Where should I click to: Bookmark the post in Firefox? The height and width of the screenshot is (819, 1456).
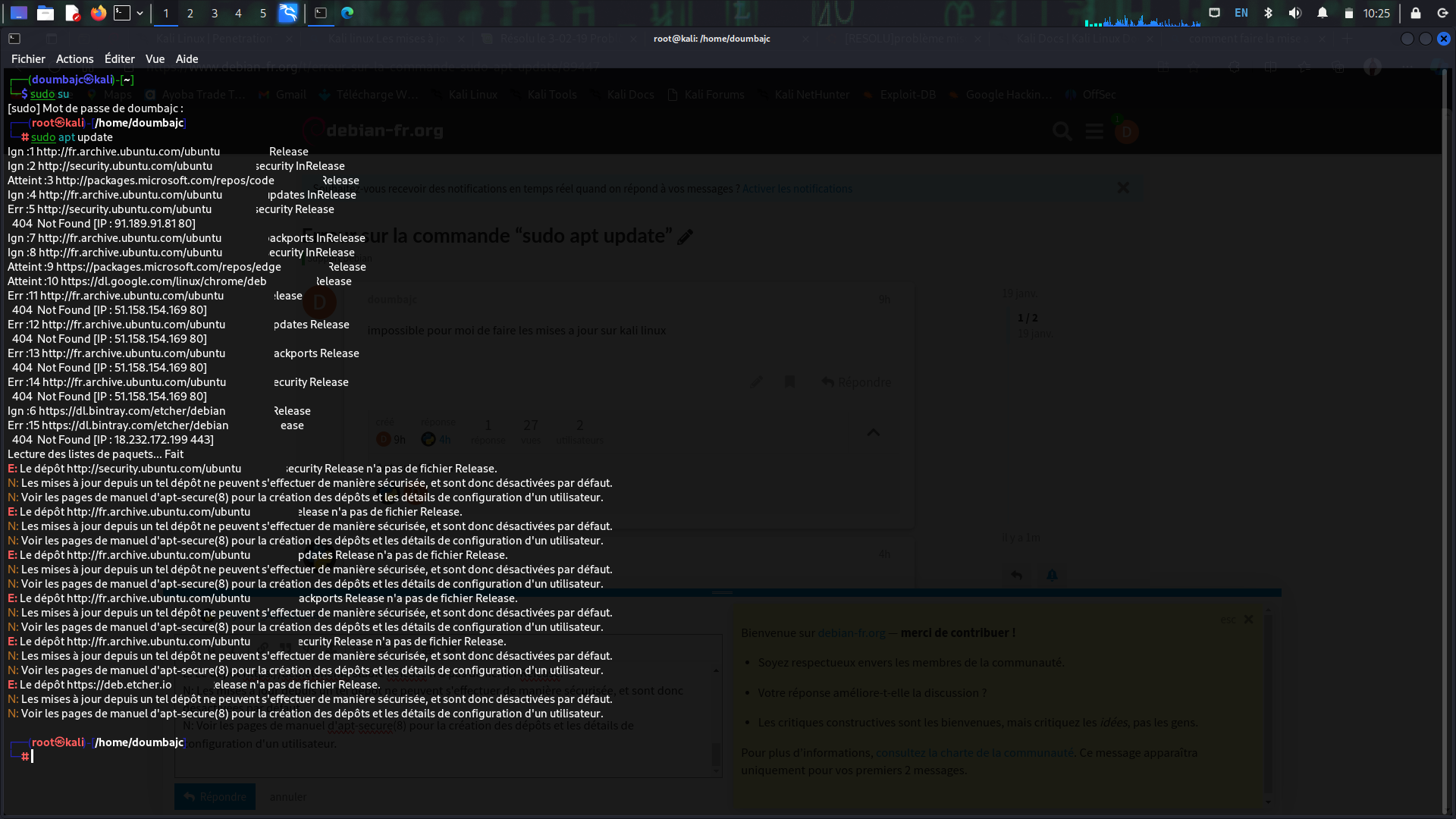789,381
